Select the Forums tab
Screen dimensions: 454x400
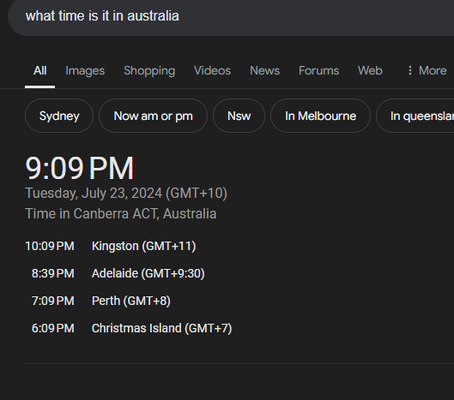pos(319,71)
